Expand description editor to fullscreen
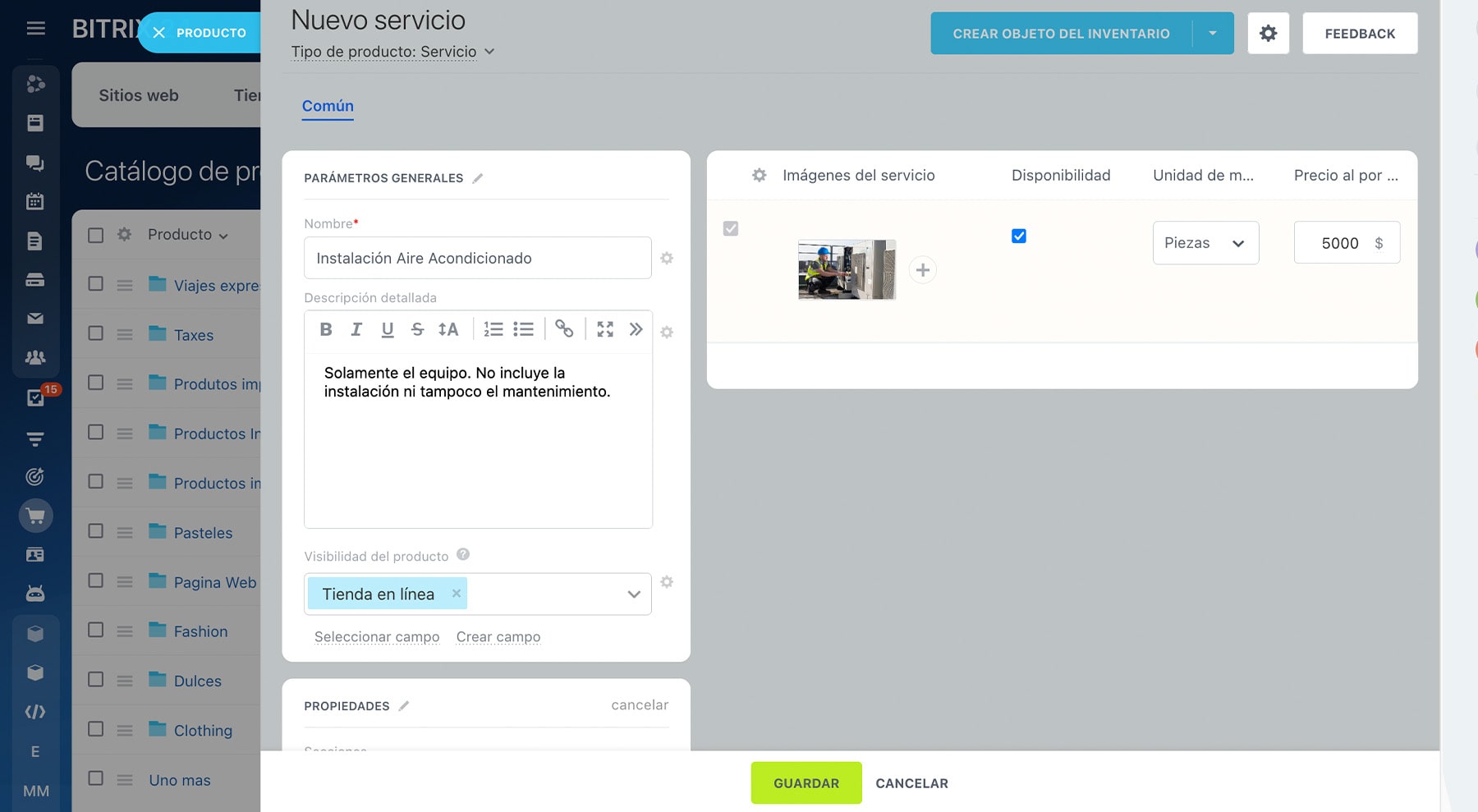1478x812 pixels. pos(605,329)
